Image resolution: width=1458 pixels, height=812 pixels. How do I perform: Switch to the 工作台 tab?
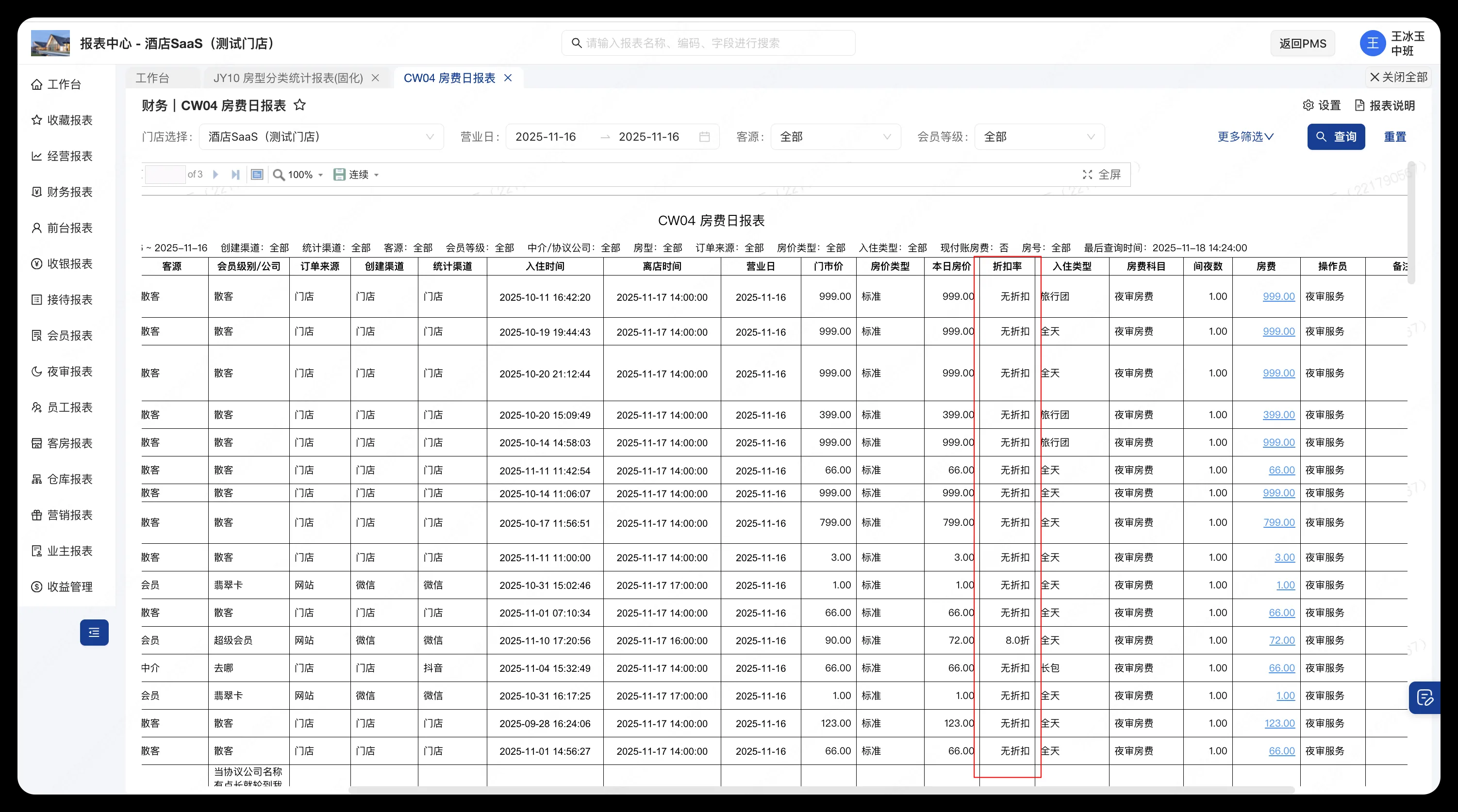[x=152, y=78]
